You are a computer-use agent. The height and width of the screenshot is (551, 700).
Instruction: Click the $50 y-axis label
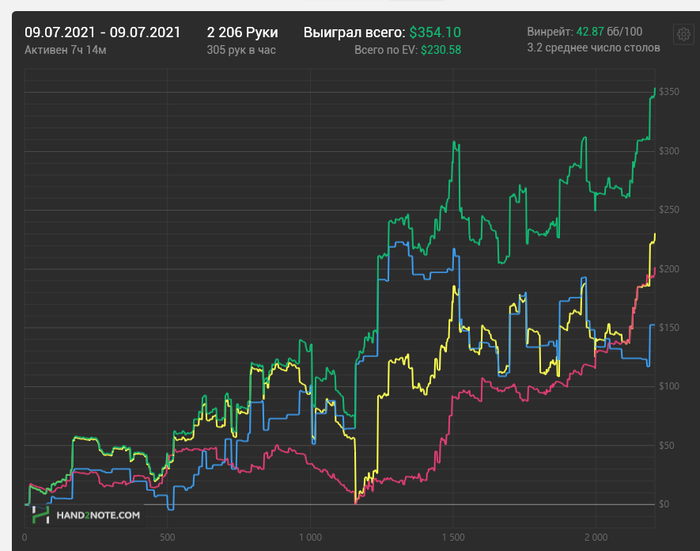tap(666, 445)
